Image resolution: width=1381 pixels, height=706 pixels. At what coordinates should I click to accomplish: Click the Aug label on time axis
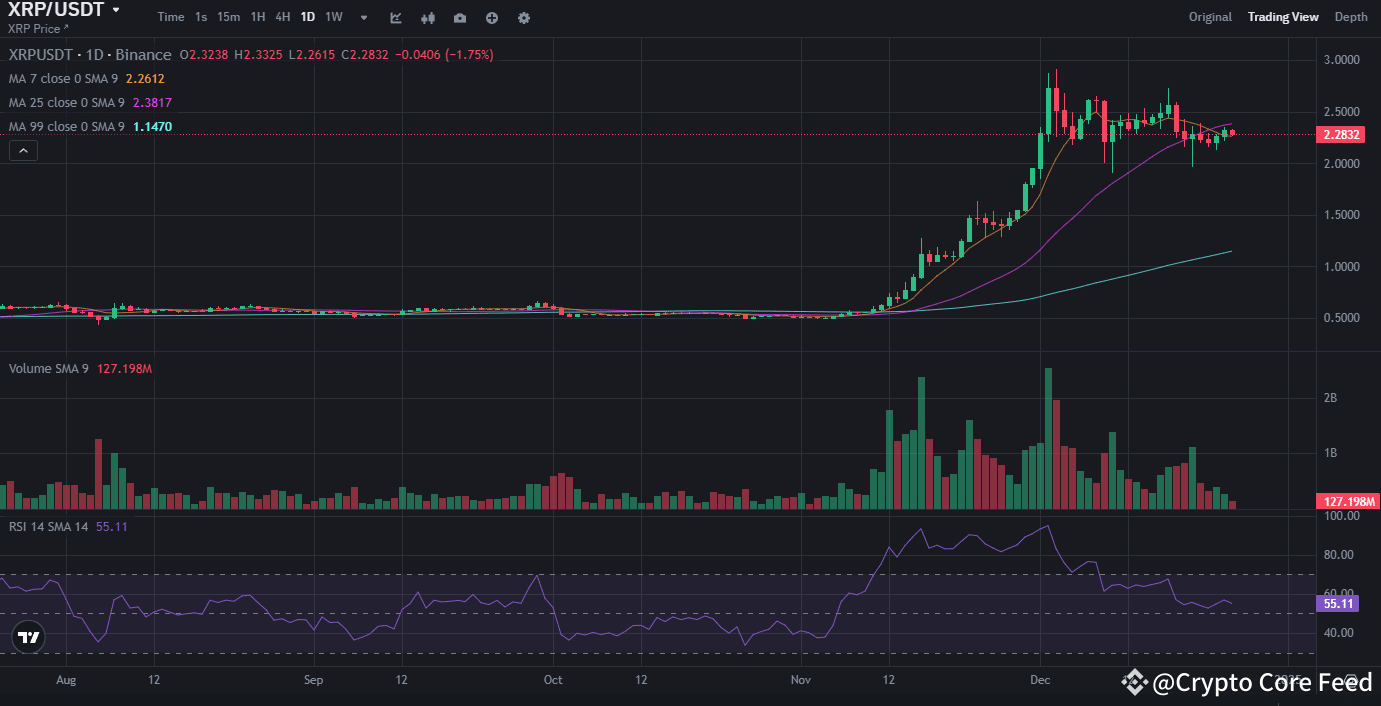[x=66, y=680]
